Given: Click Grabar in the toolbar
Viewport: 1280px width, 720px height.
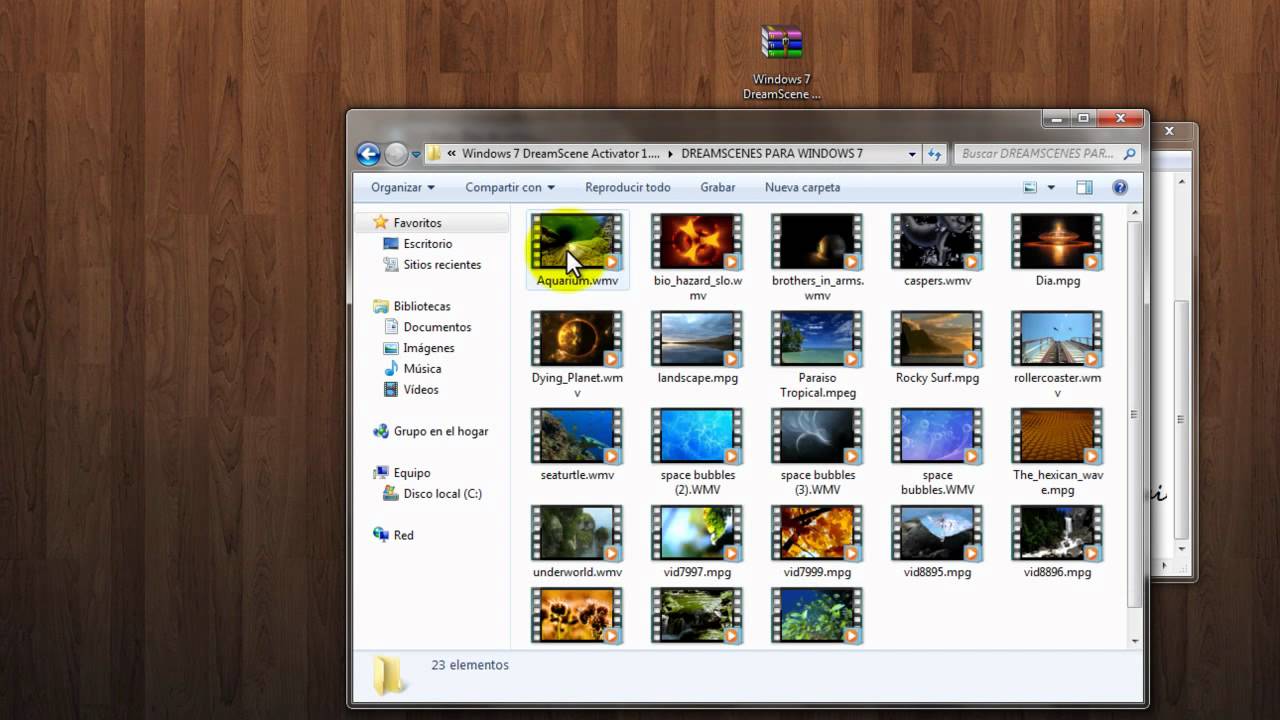Looking at the screenshot, I should [x=717, y=187].
